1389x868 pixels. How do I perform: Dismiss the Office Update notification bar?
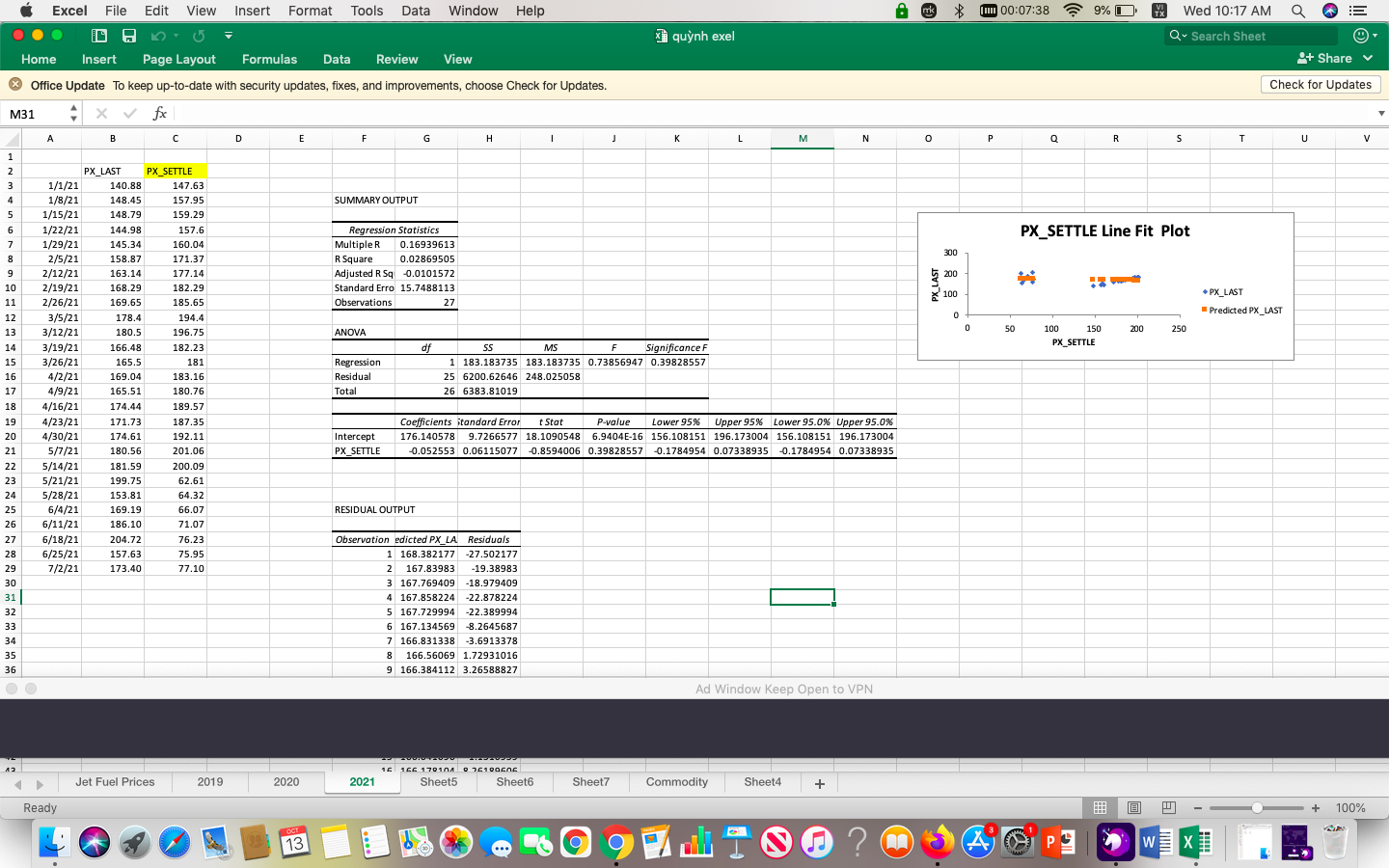(x=15, y=85)
